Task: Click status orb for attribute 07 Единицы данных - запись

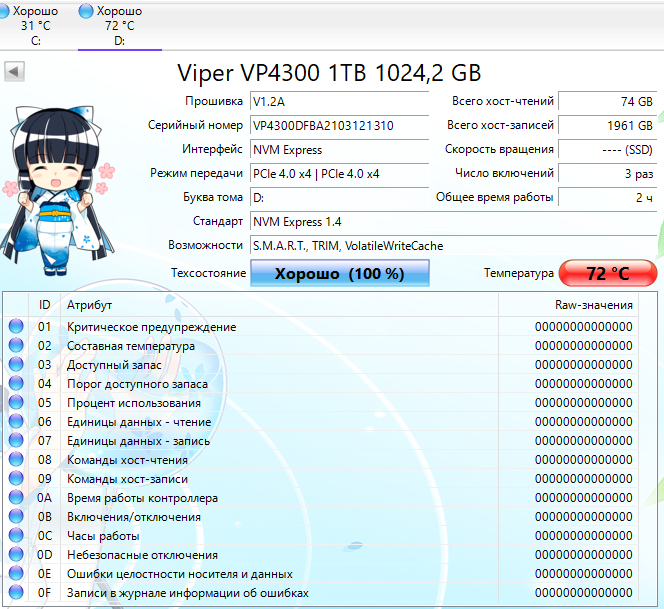Action: 16,441
